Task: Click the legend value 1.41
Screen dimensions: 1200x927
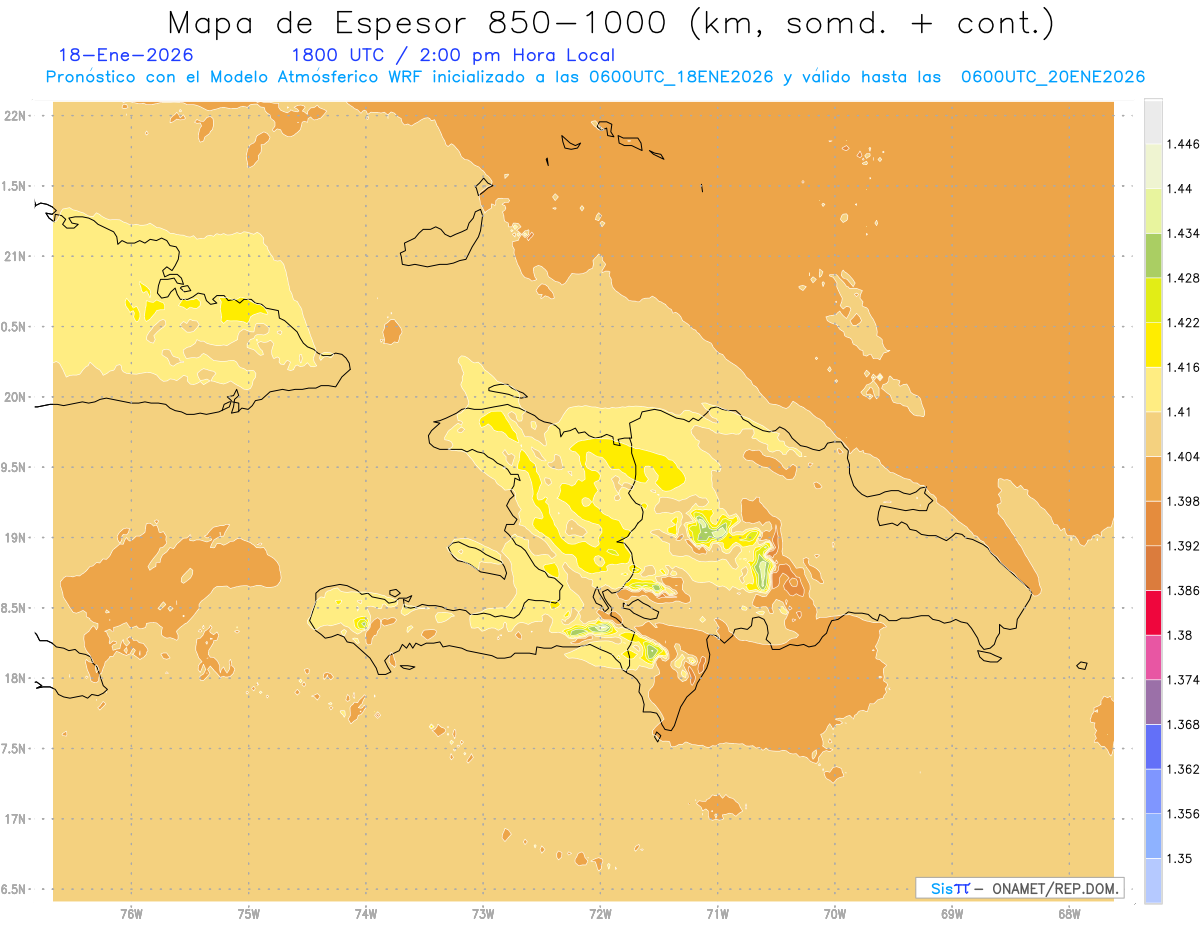Action: coord(1178,412)
